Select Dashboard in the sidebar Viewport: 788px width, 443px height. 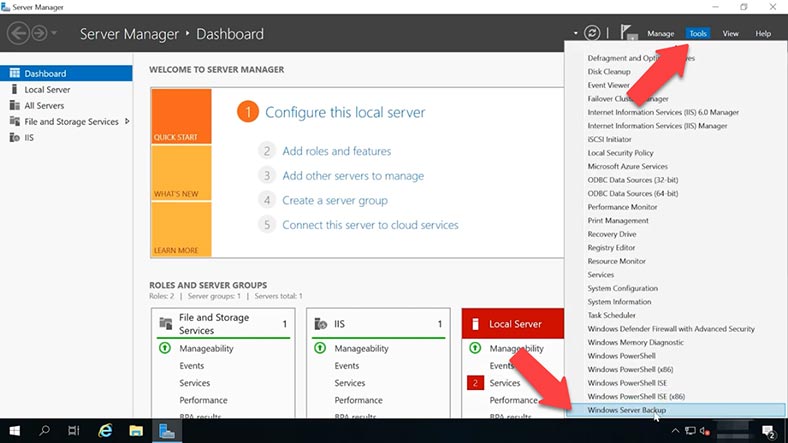[x=66, y=73]
